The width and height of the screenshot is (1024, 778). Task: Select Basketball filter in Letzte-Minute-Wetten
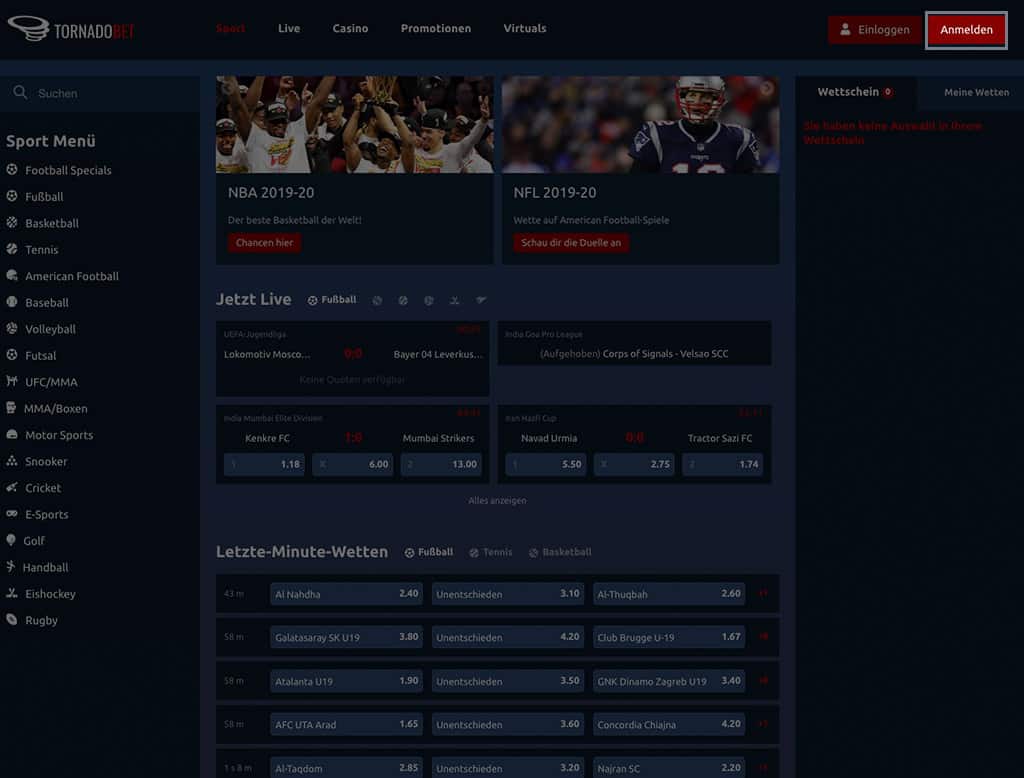pyautogui.click(x=560, y=552)
